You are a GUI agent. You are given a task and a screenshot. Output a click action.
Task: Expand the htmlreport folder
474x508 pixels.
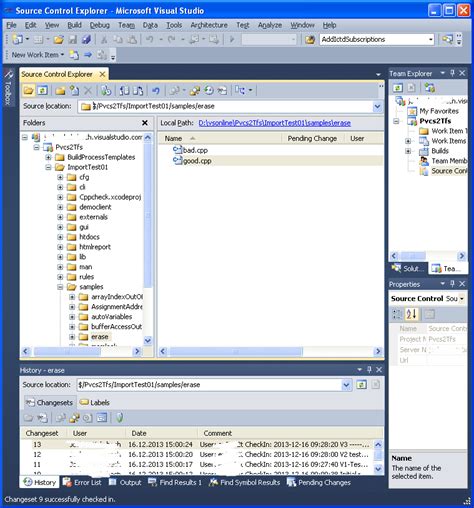60,247
